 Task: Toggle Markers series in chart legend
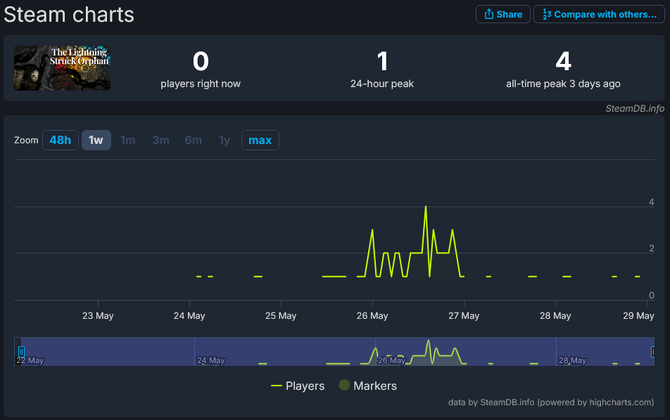click(367, 385)
